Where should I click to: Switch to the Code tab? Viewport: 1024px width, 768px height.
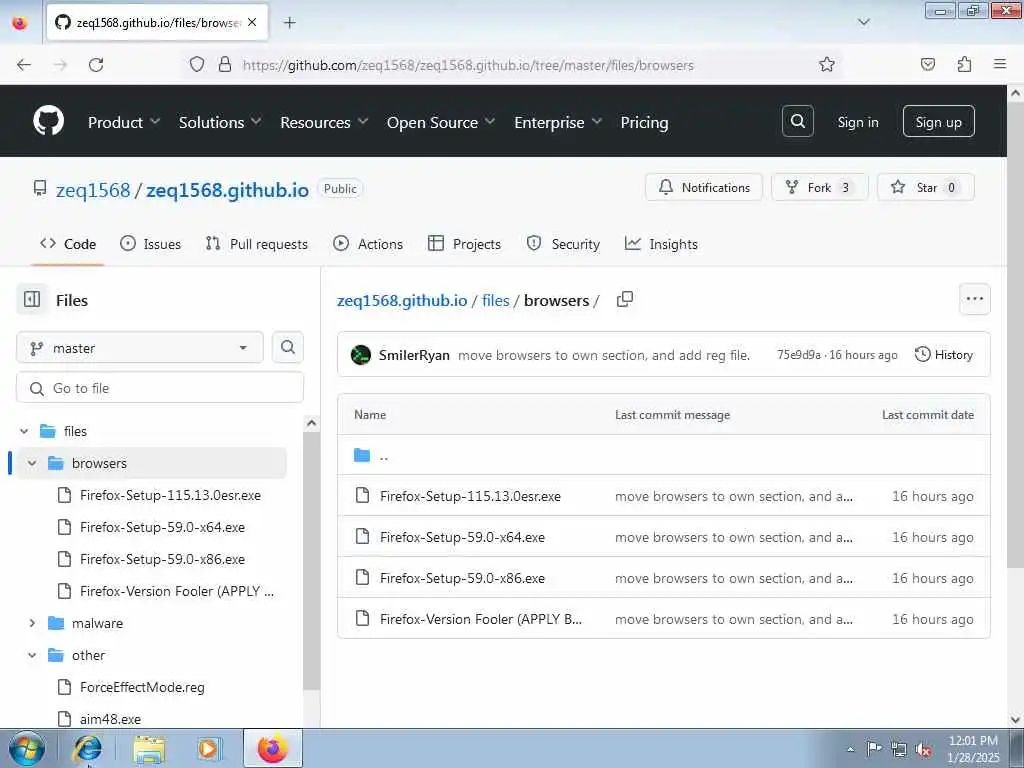(x=68, y=244)
